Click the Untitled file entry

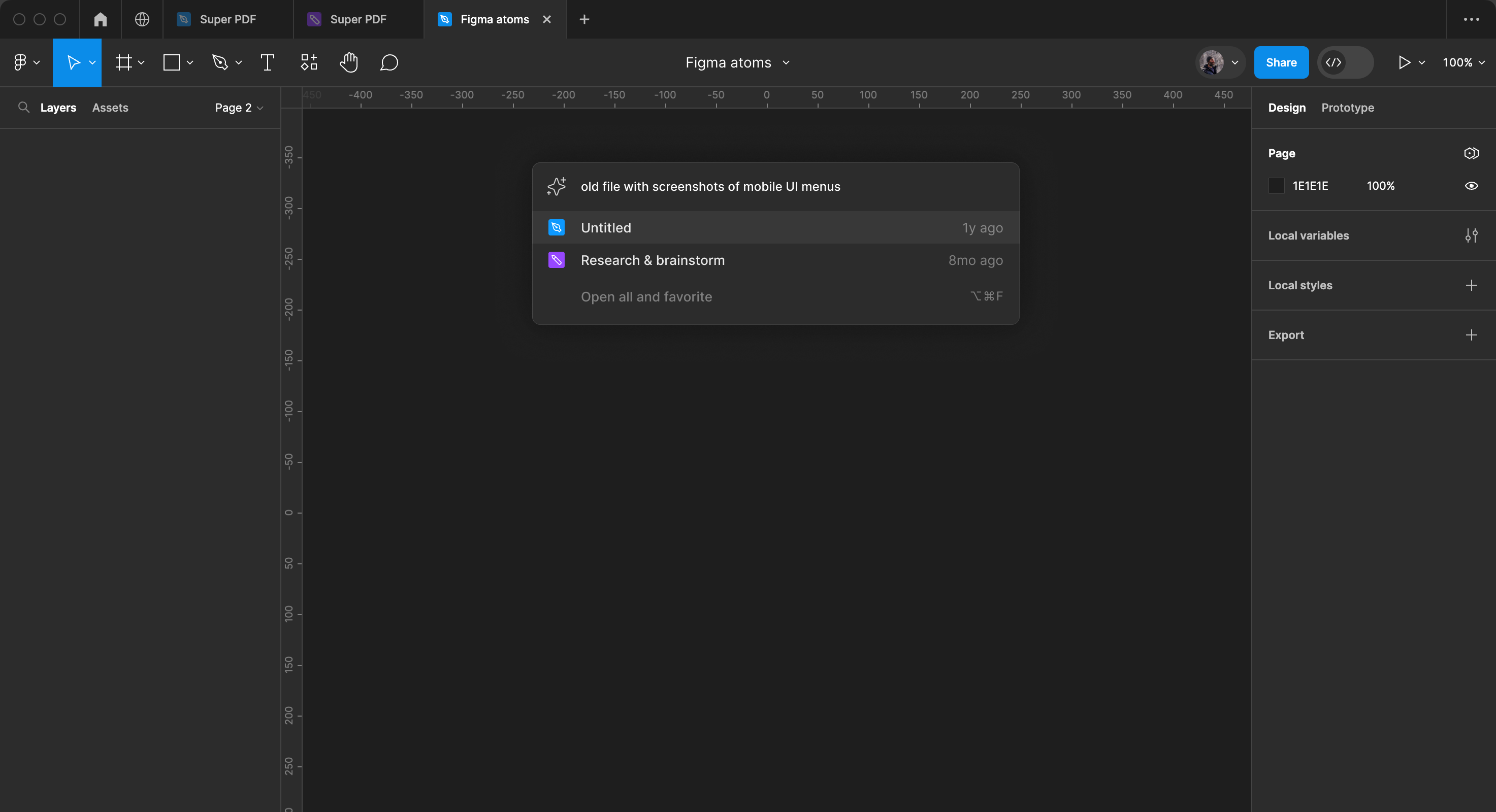click(776, 227)
